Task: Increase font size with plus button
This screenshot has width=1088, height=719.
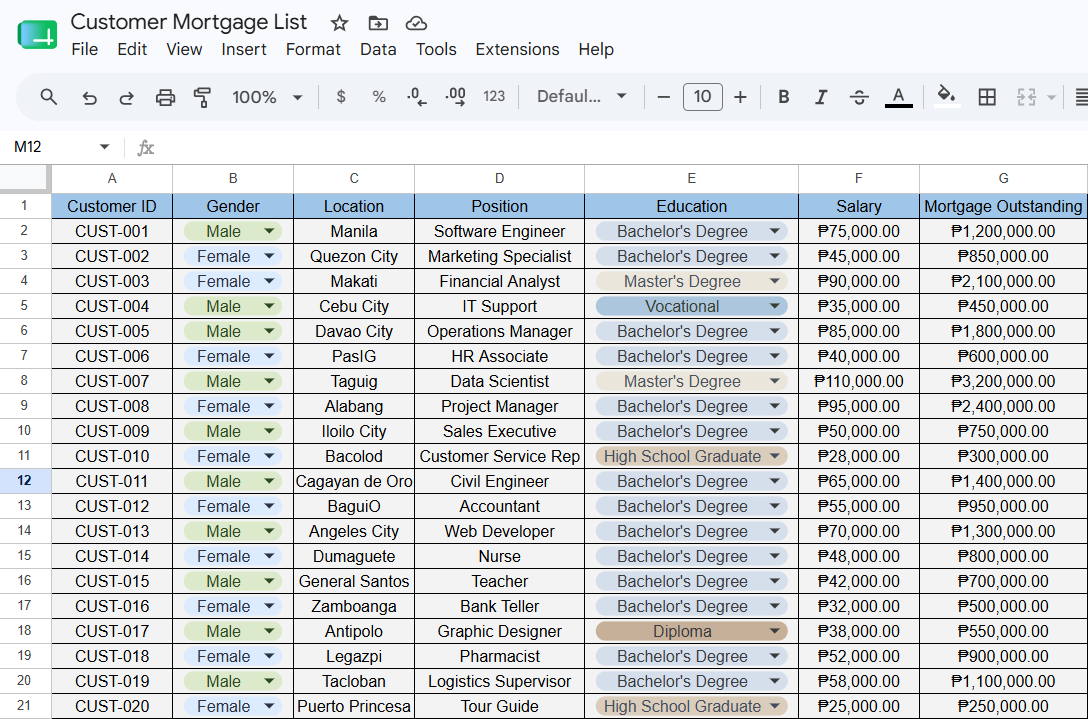Action: click(740, 97)
